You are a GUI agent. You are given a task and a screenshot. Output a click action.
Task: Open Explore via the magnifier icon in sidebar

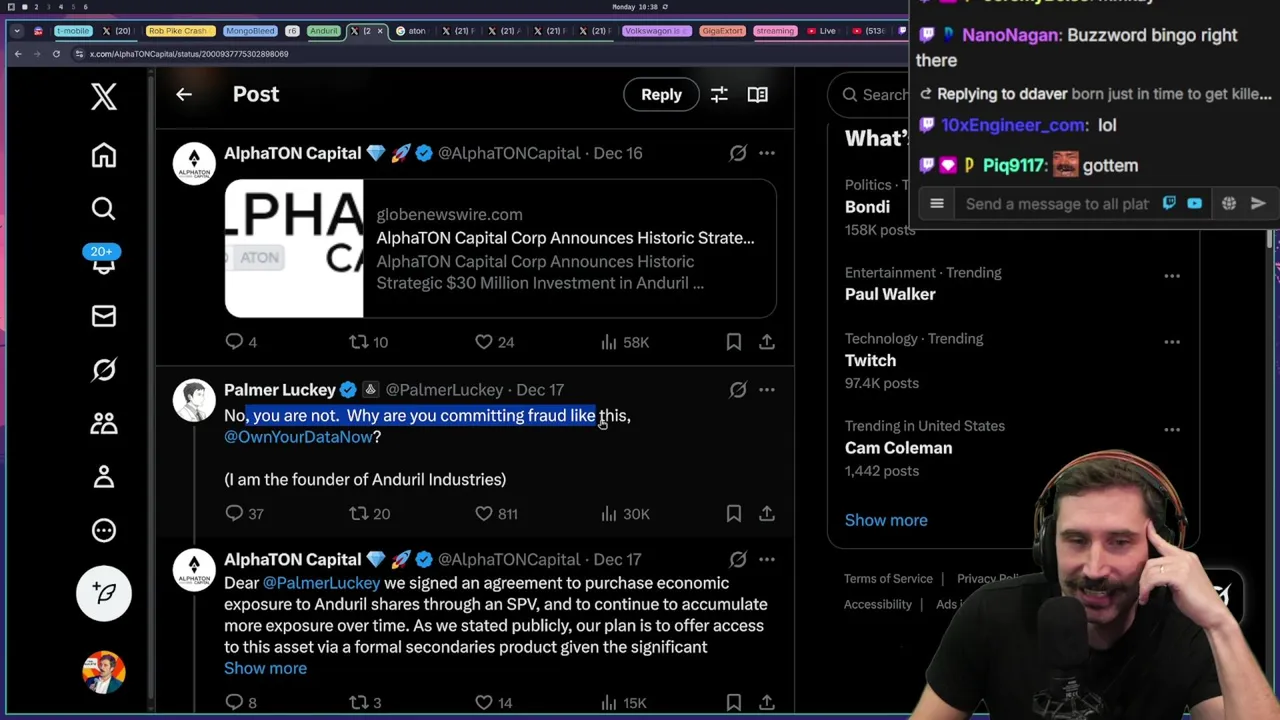(x=104, y=208)
